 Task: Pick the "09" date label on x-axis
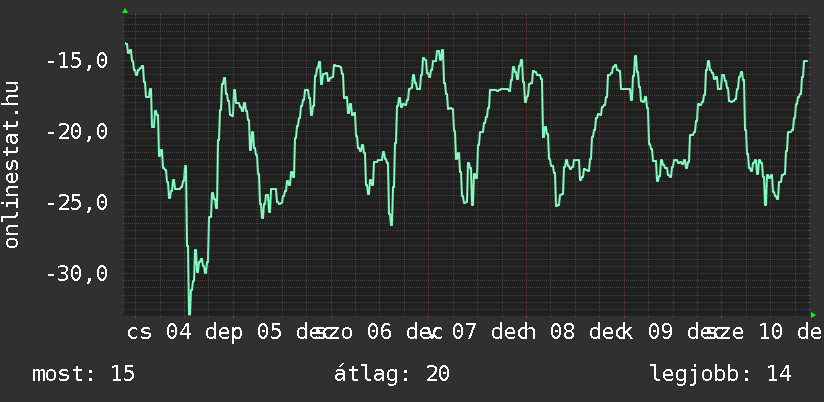pos(660,332)
